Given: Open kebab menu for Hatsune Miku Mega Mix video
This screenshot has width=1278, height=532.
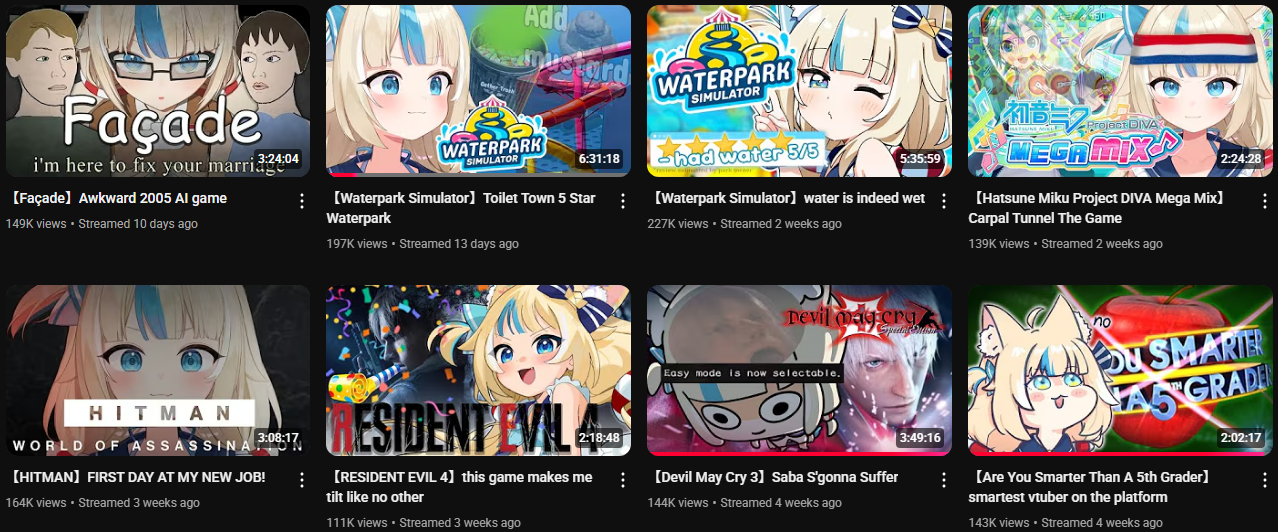Looking at the screenshot, I should (1263, 201).
